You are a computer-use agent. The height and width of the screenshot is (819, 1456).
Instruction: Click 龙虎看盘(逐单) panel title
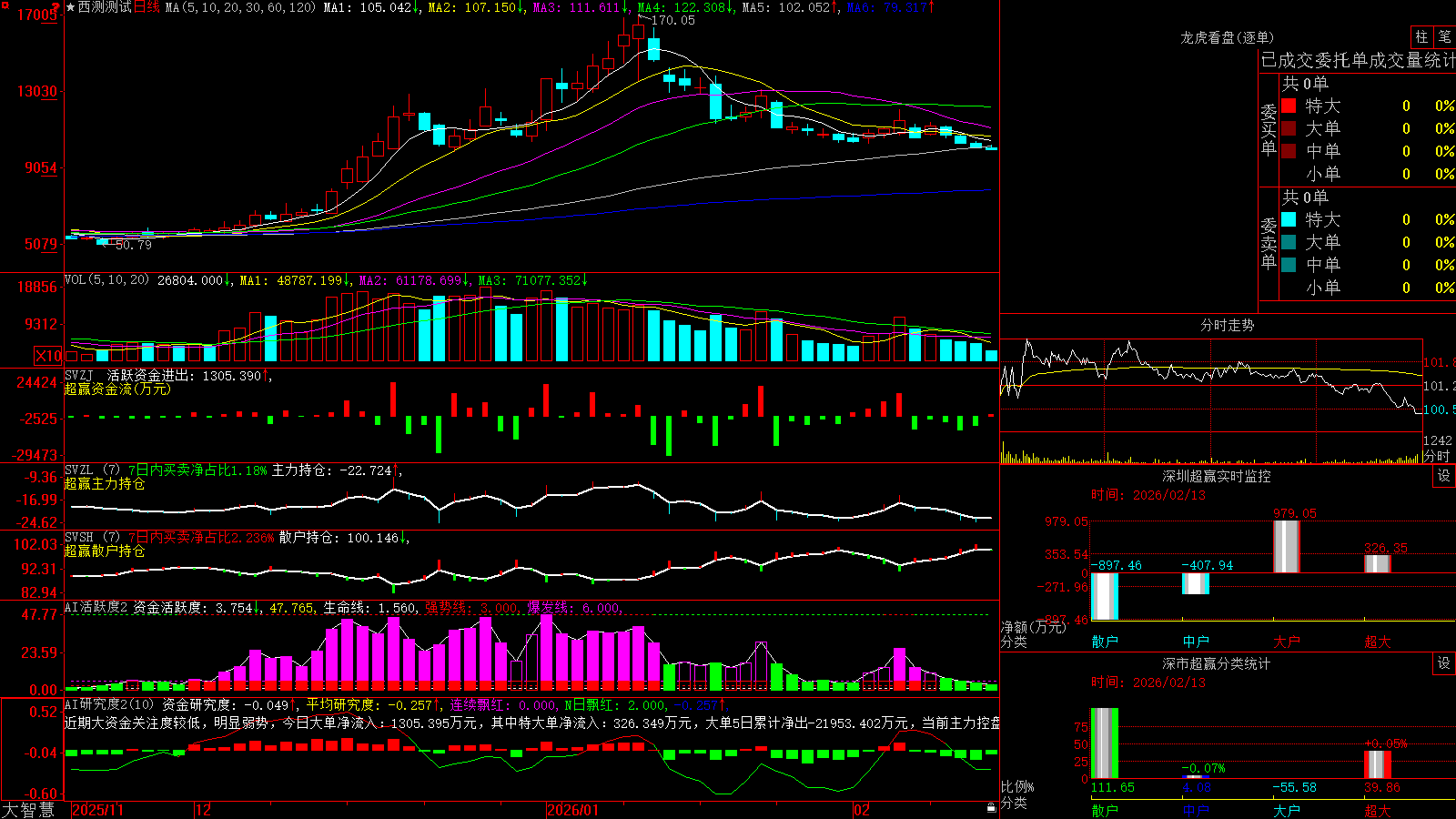pyautogui.click(x=1227, y=37)
